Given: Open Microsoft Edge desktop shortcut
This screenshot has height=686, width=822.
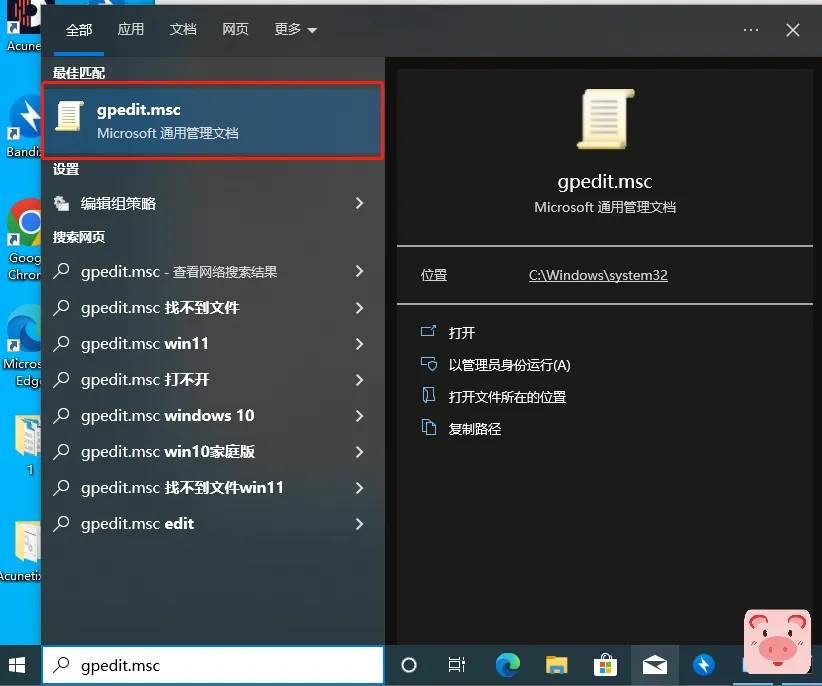Looking at the screenshot, I should [x=23, y=346].
